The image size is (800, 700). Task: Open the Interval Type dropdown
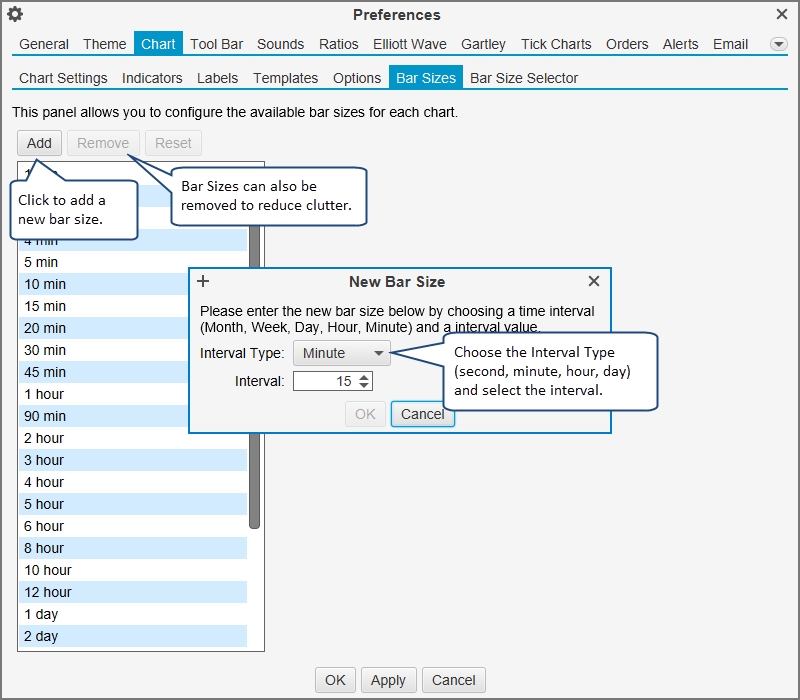342,353
